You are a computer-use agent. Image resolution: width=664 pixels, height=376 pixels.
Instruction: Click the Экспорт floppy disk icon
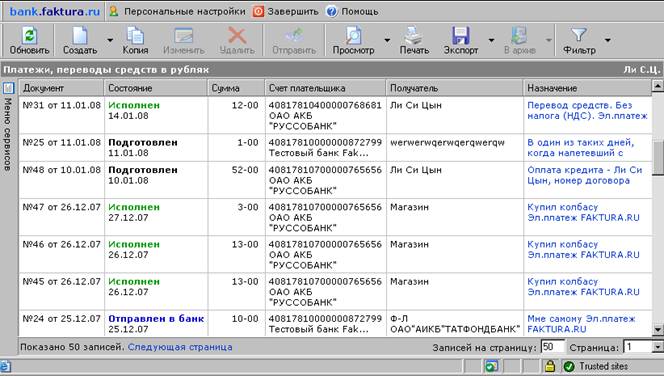(460, 36)
